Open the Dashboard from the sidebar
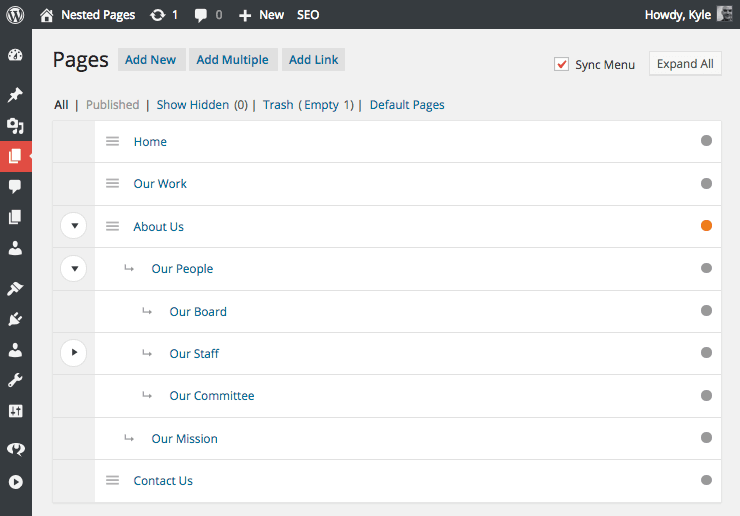The width and height of the screenshot is (740, 516). (15, 56)
